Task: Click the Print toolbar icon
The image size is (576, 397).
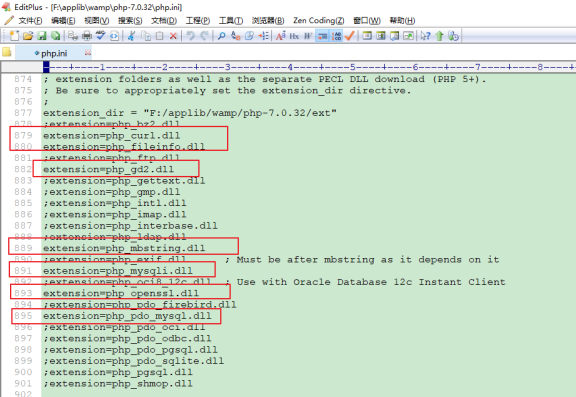Action: [87, 36]
